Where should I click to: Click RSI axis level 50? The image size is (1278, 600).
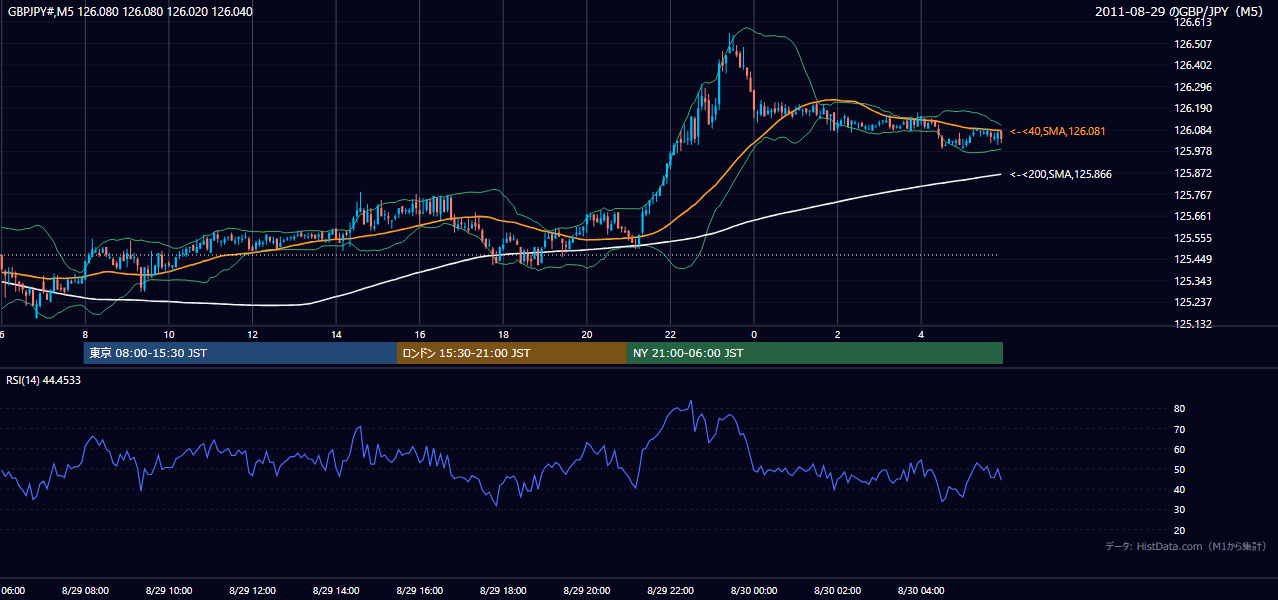1180,469
